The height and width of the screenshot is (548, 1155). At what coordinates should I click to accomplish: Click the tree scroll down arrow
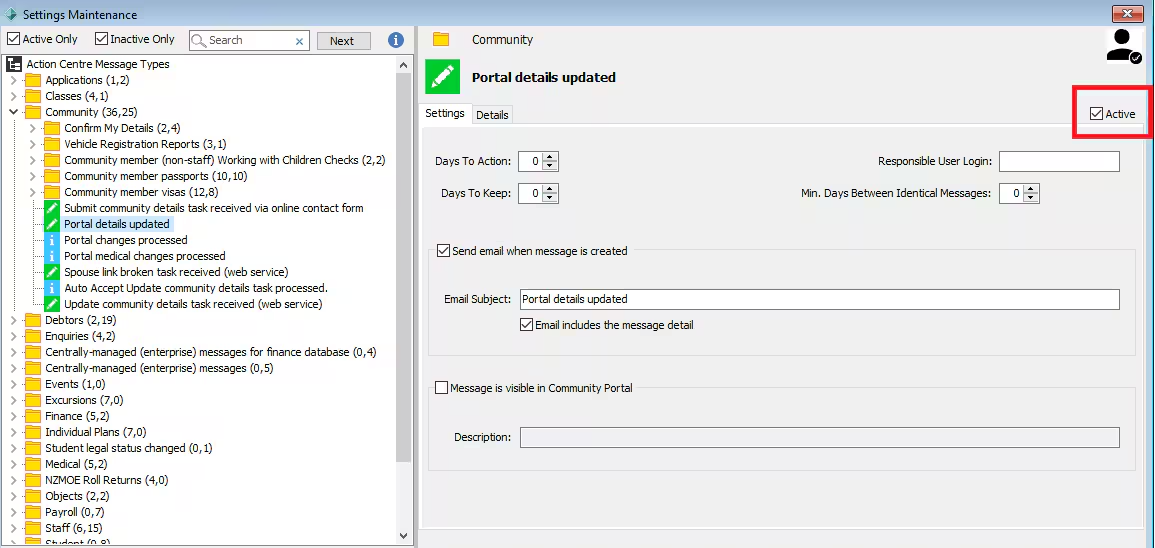[404, 535]
